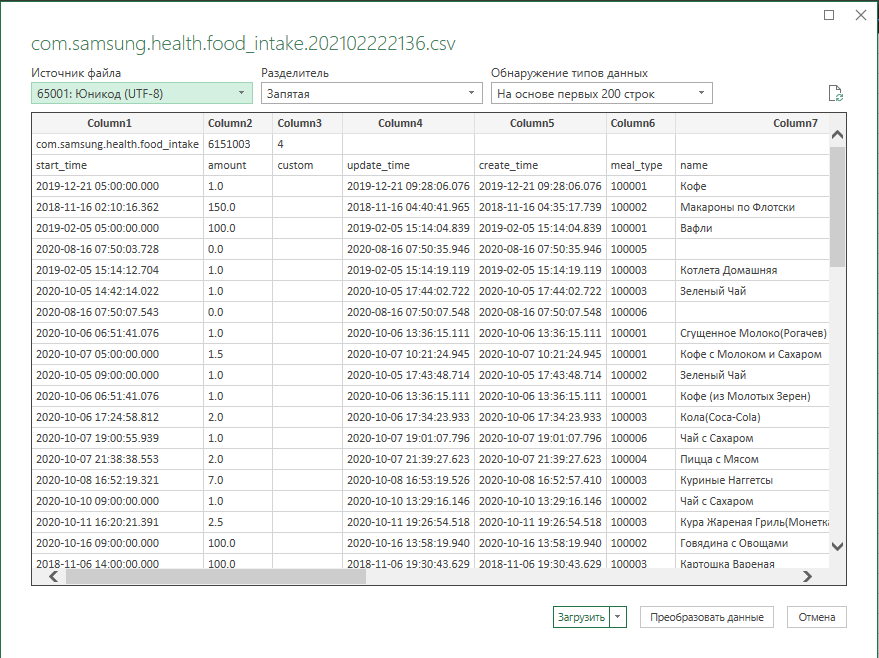Click the Куриные Наггетсы cell

click(x=752, y=480)
